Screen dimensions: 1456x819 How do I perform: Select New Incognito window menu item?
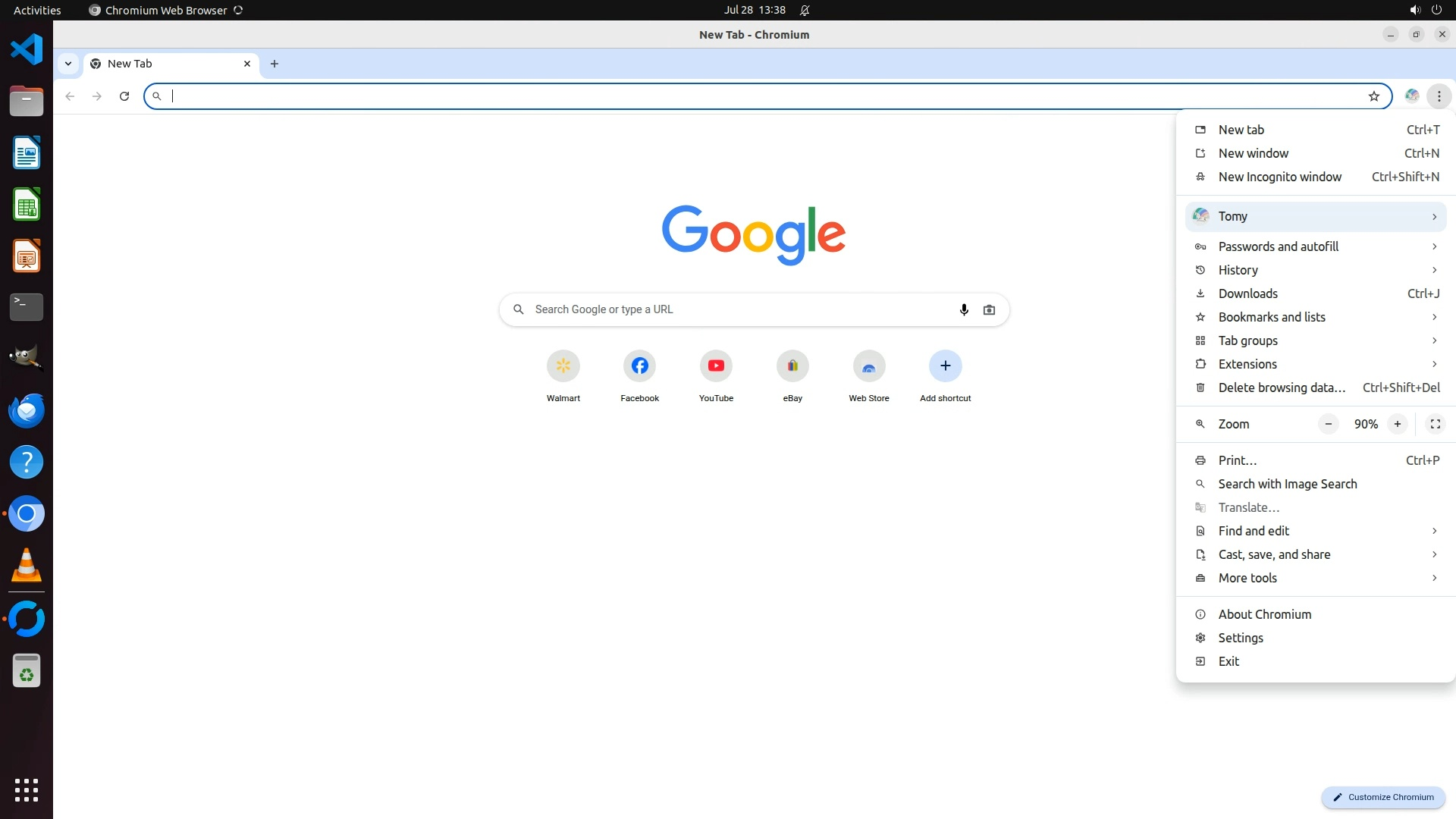1279,177
